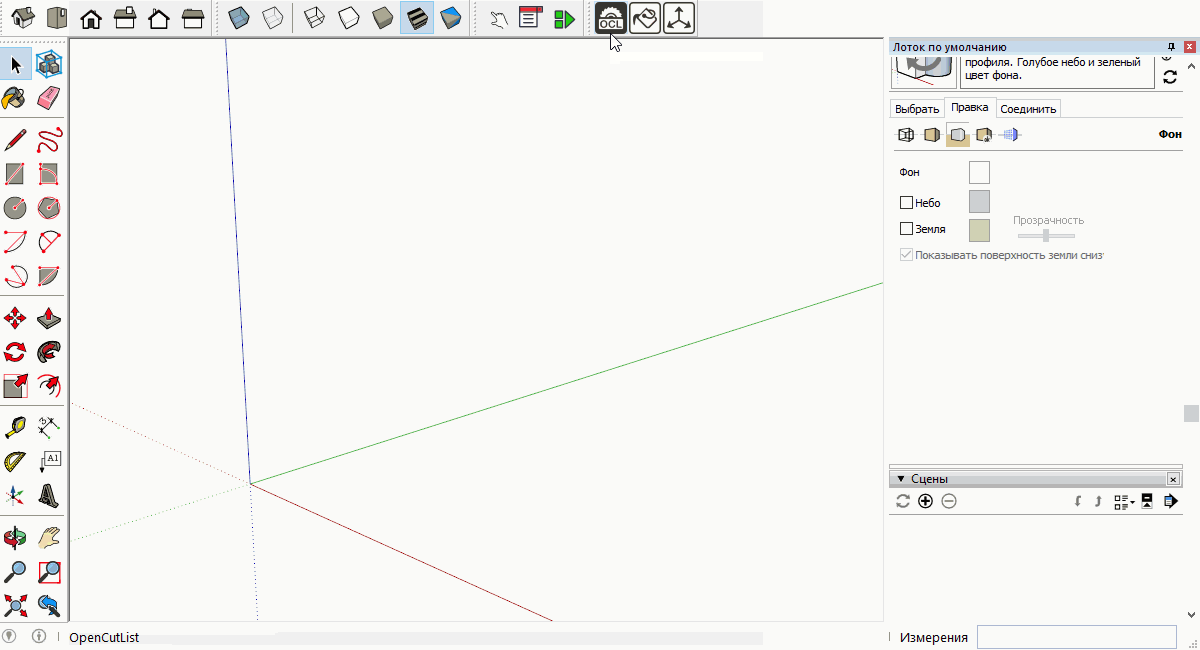Open edge settings in the style editor

906,135
